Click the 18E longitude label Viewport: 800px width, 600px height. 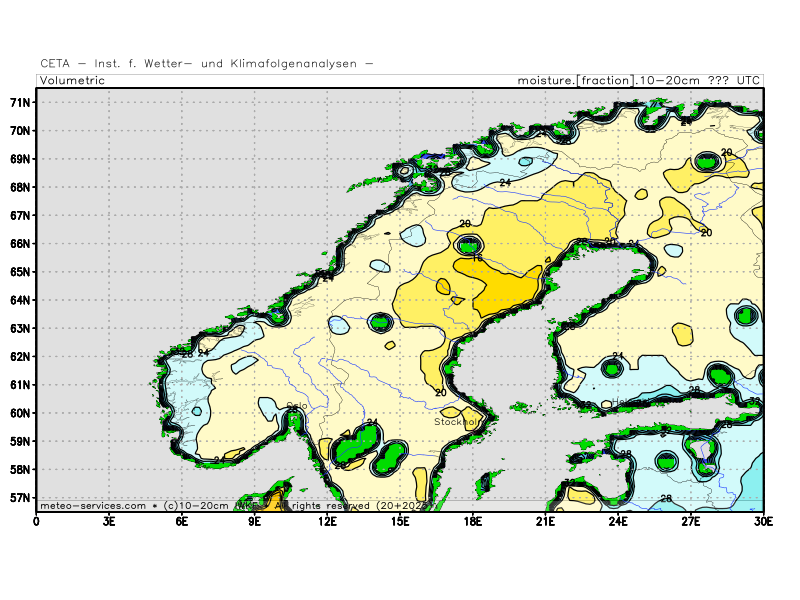point(472,521)
